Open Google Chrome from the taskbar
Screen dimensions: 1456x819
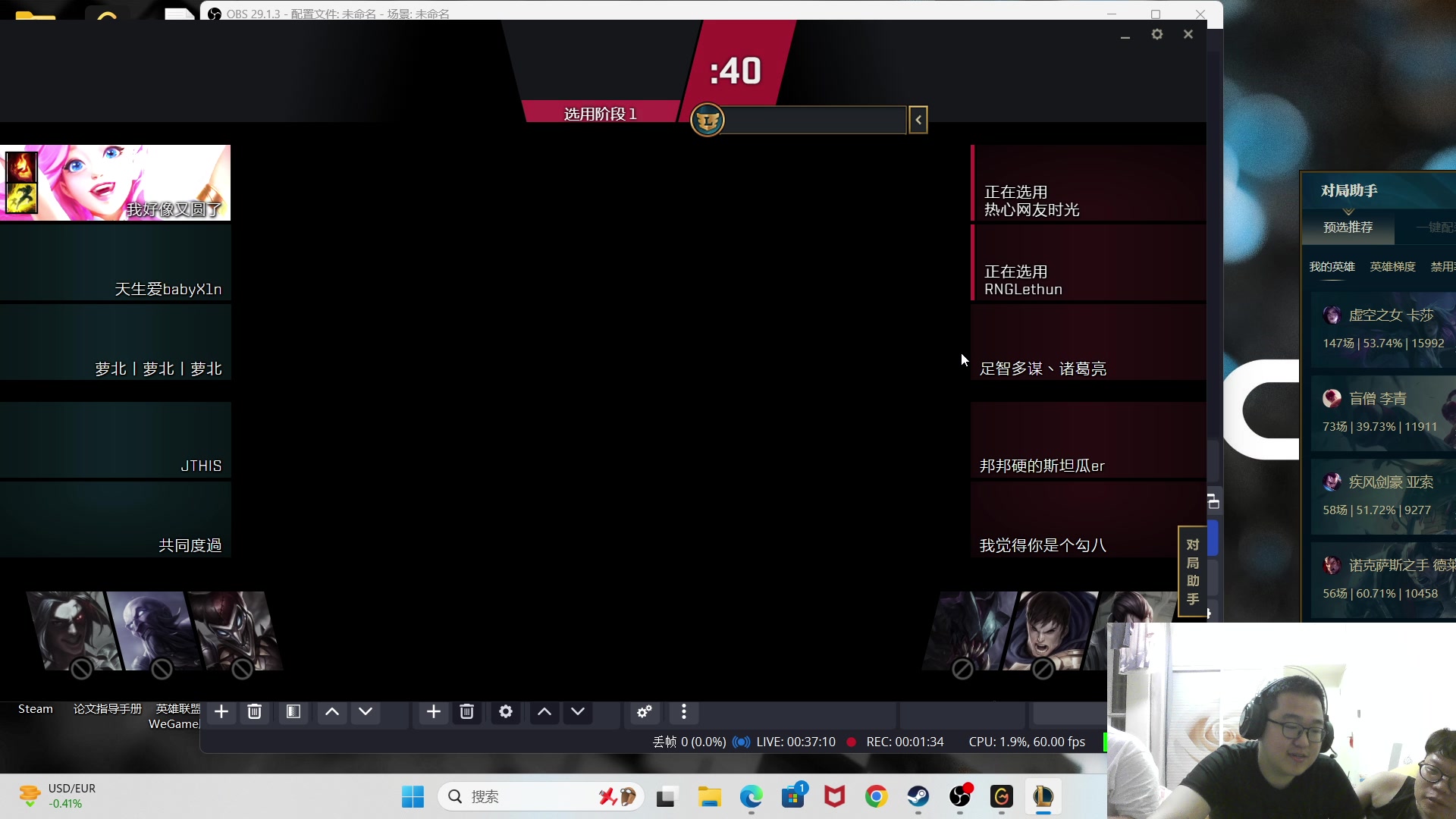[x=876, y=797]
